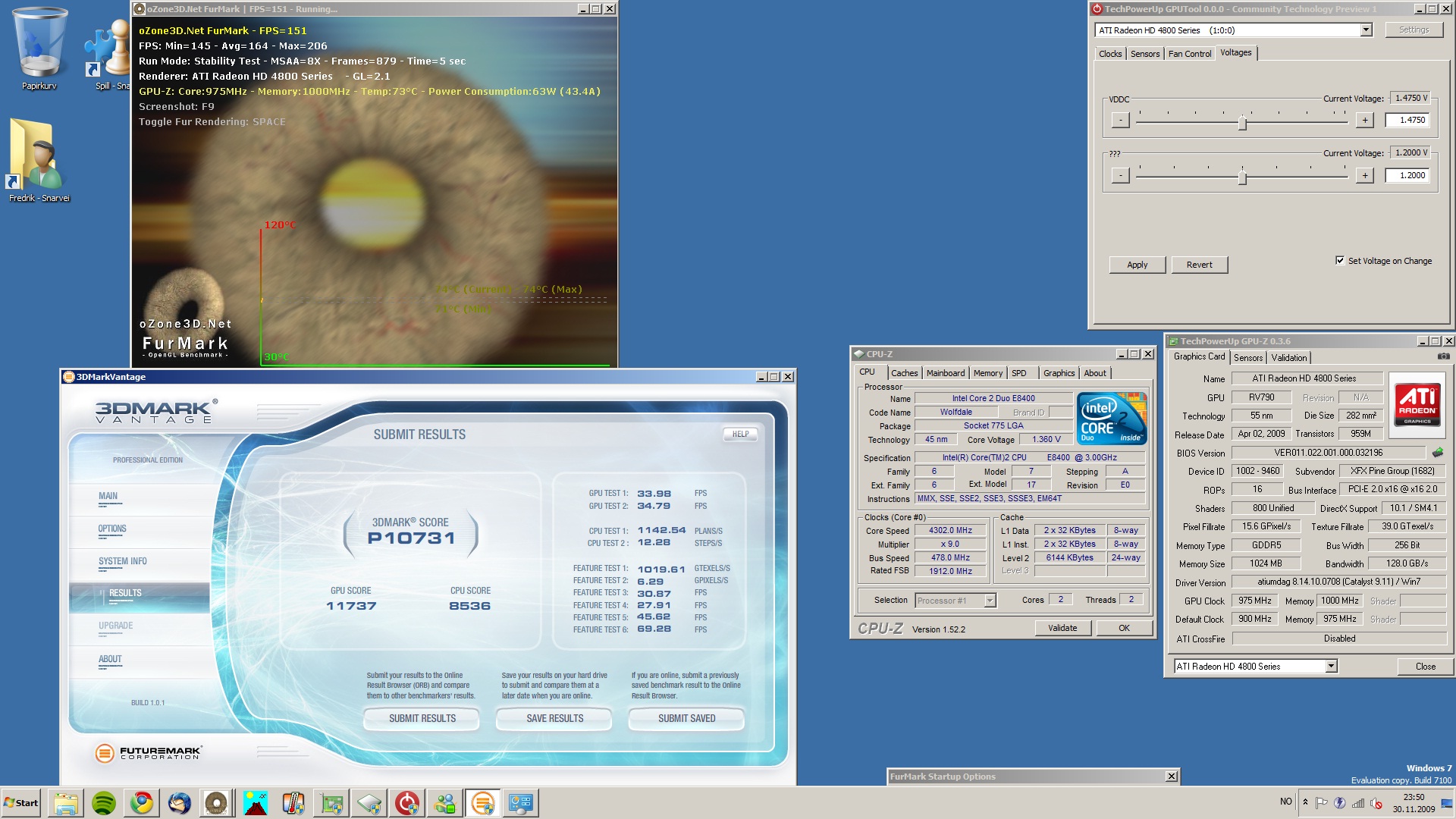Click the muted volume tray icon

tap(1376, 802)
